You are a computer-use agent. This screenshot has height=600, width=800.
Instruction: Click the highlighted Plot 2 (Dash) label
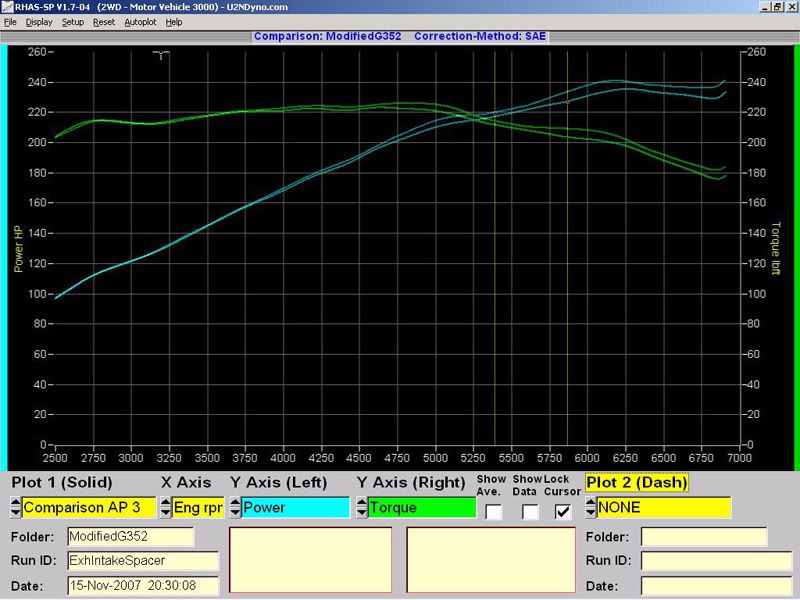click(x=636, y=483)
